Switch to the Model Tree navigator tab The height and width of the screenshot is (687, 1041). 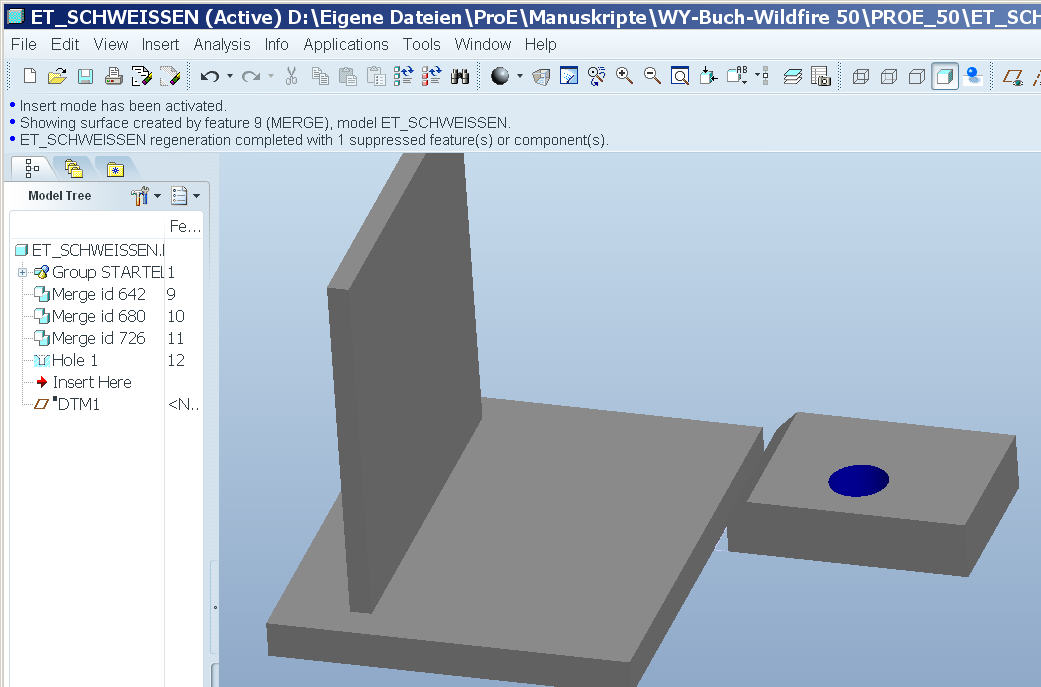click(32, 169)
